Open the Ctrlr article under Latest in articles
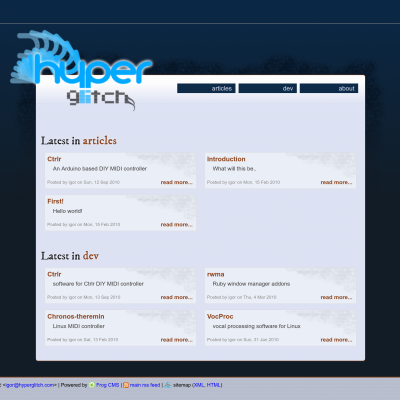The image size is (400, 400). pyautogui.click(x=54, y=159)
